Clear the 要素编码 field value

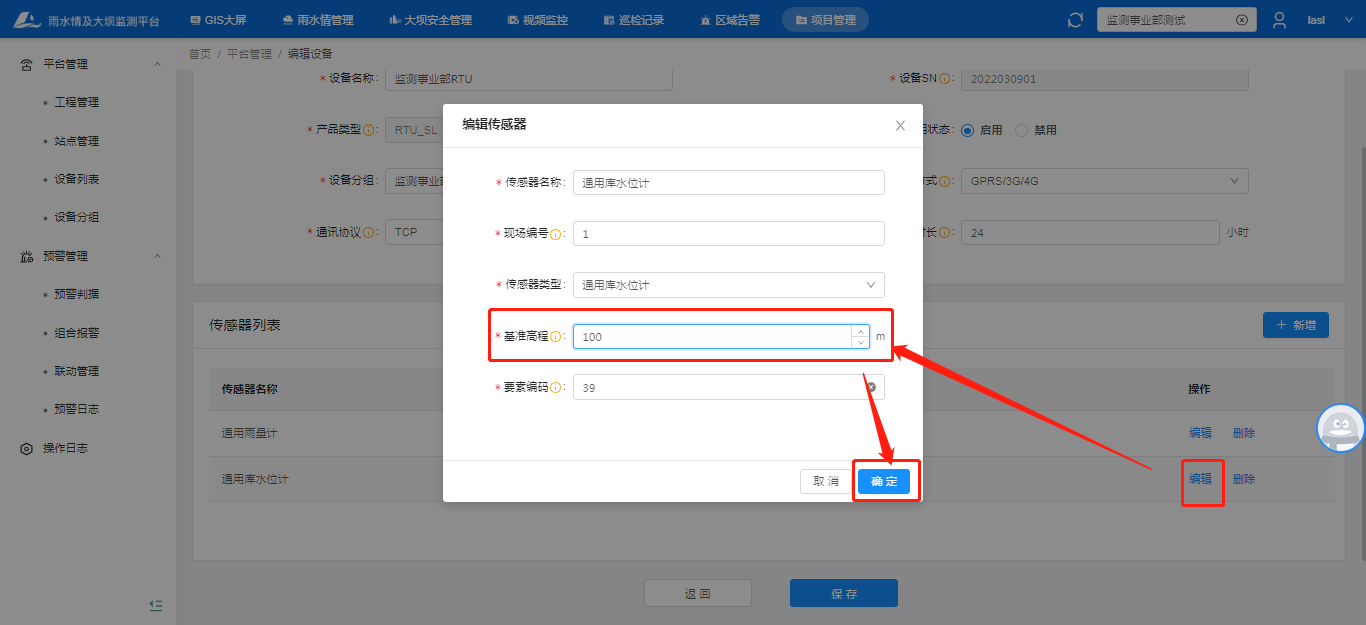click(x=870, y=387)
